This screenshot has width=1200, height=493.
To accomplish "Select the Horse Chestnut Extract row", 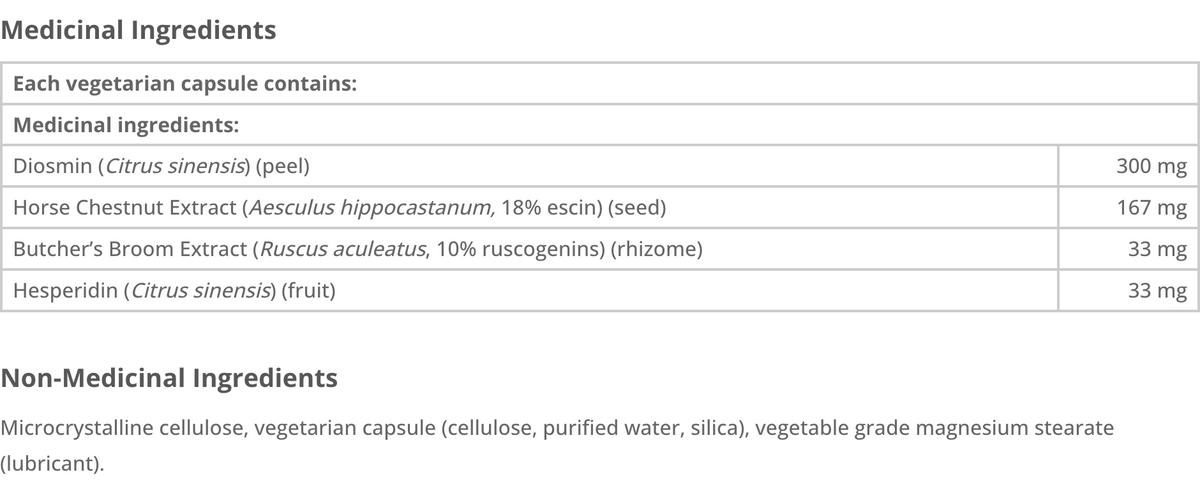I will coord(599,208).
